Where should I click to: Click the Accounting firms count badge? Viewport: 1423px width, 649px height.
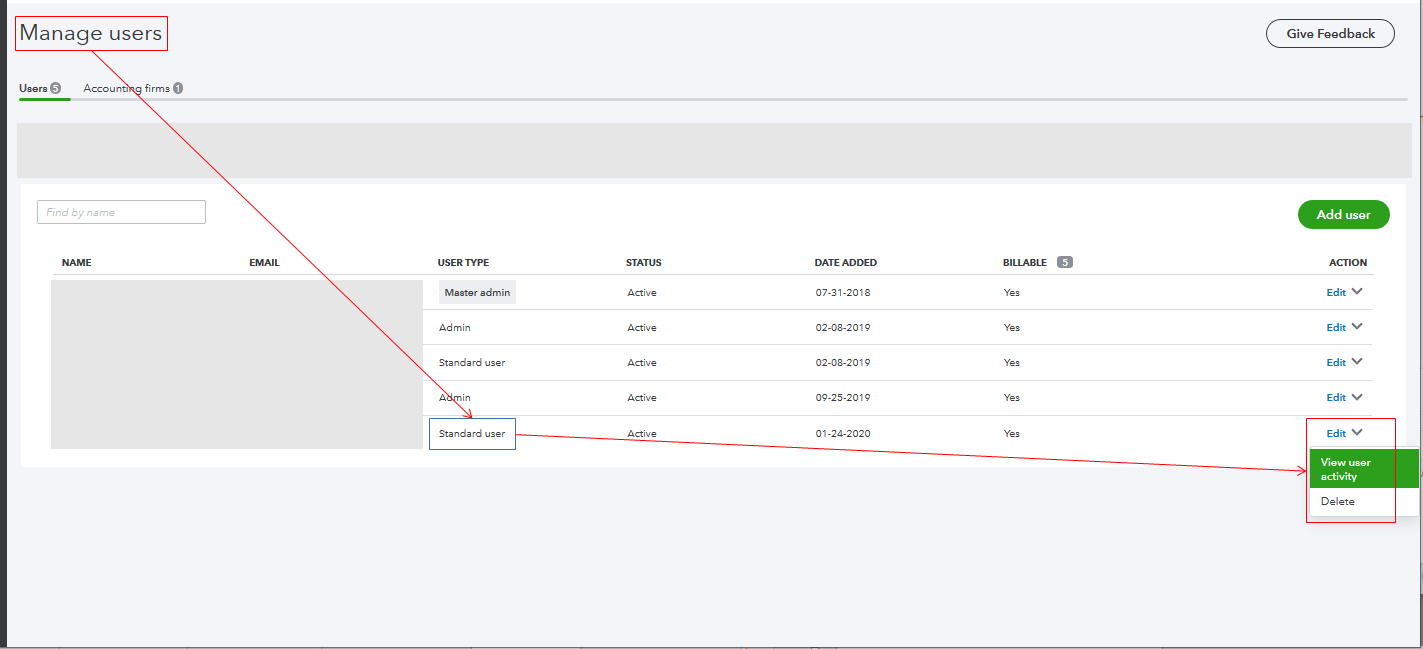pos(179,88)
